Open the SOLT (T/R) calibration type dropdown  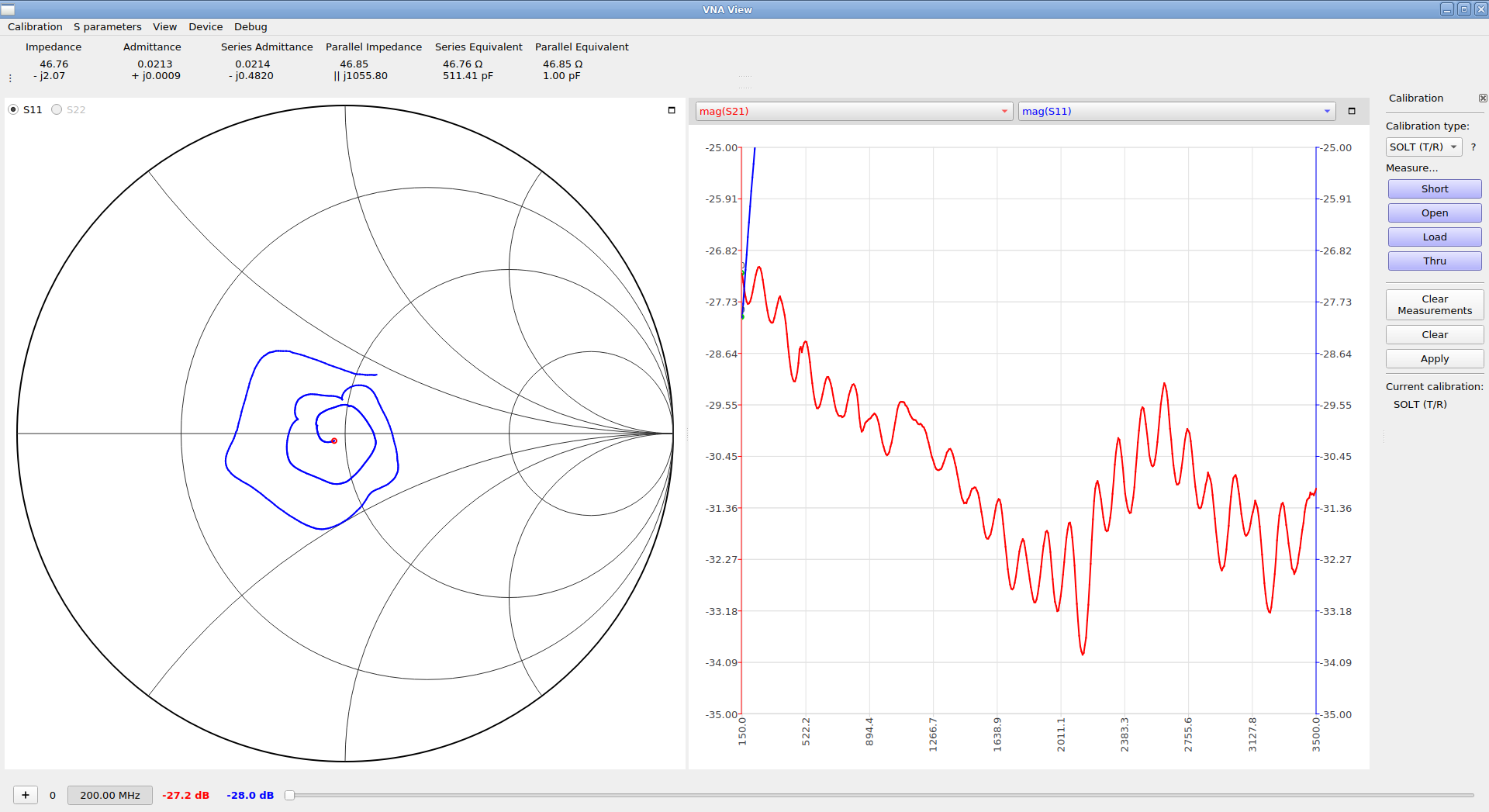[x=1423, y=147]
